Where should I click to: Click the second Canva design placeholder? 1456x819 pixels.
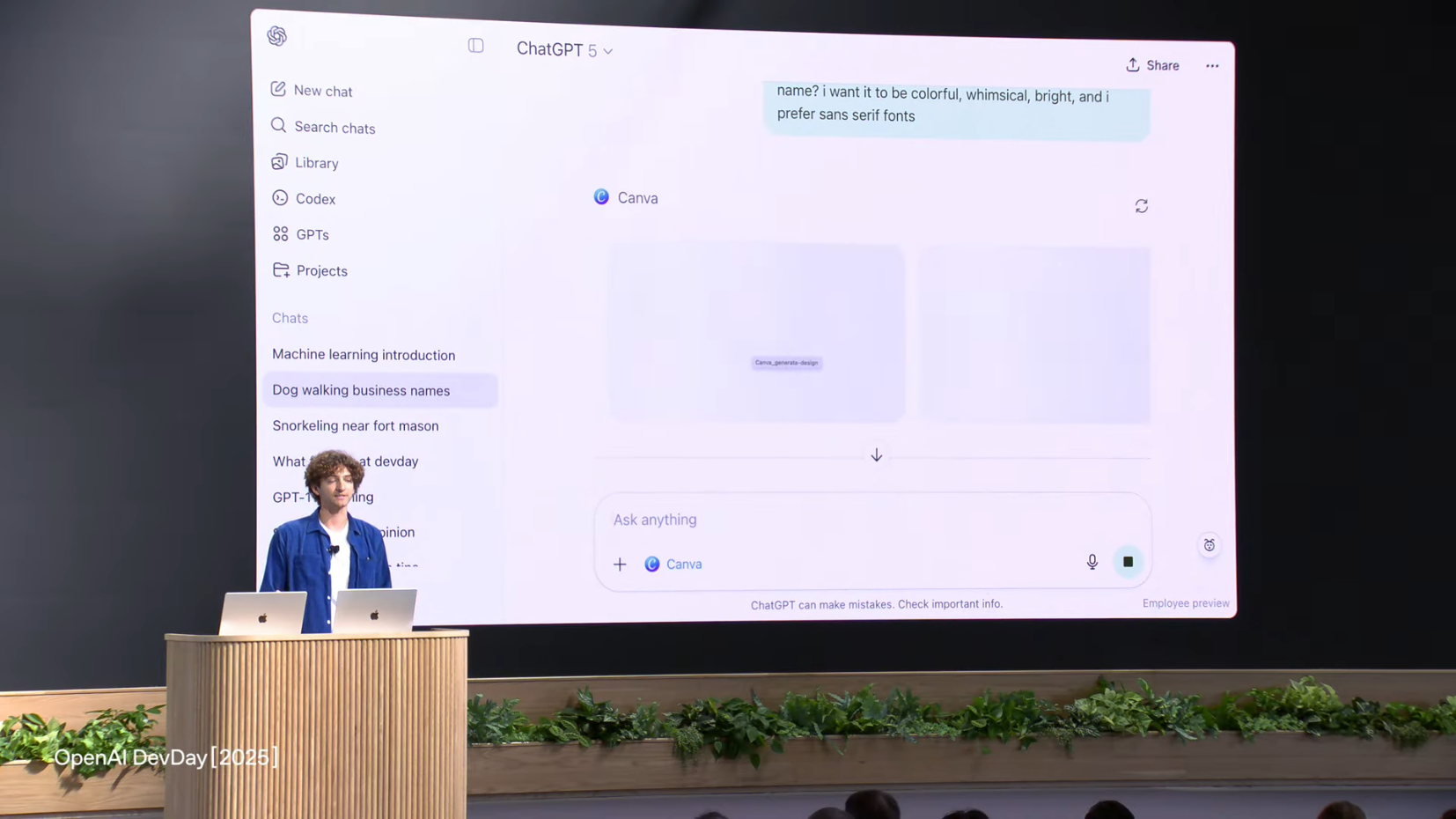(1034, 336)
